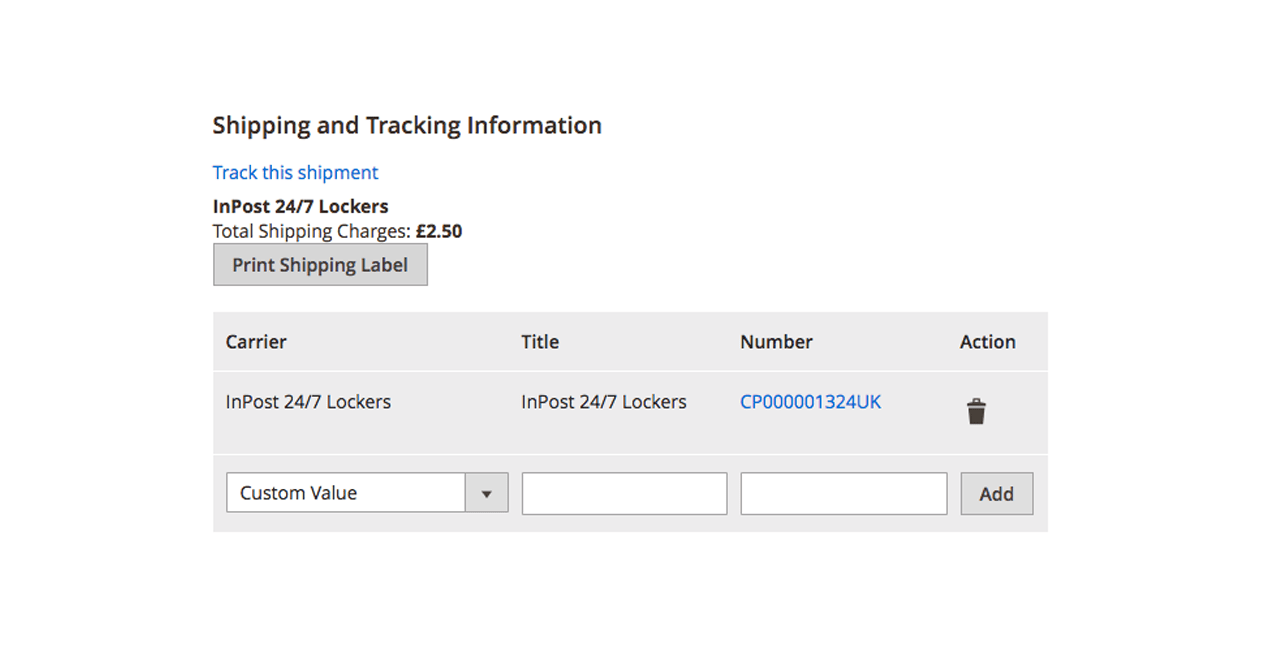Click the bold InPost 24/7 Lockers method name
1270x650 pixels.
tap(300, 207)
